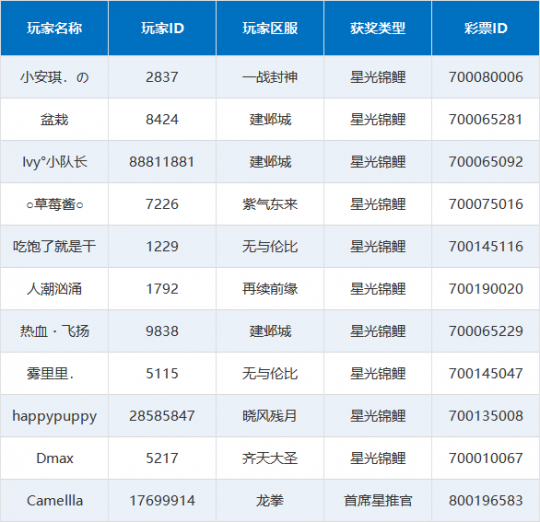Image resolution: width=540 pixels, height=522 pixels.
Task: Select player name 盆栽
Action: tap(54, 119)
